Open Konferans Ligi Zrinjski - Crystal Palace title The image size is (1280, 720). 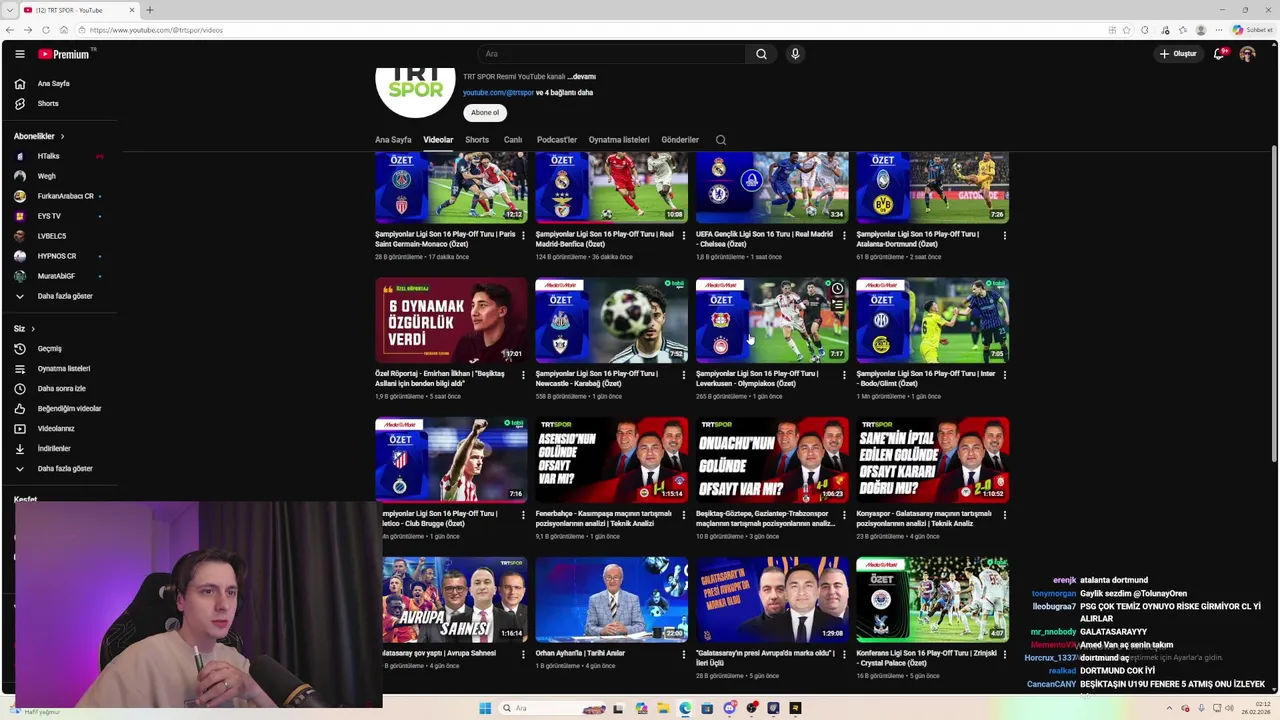pos(926,658)
